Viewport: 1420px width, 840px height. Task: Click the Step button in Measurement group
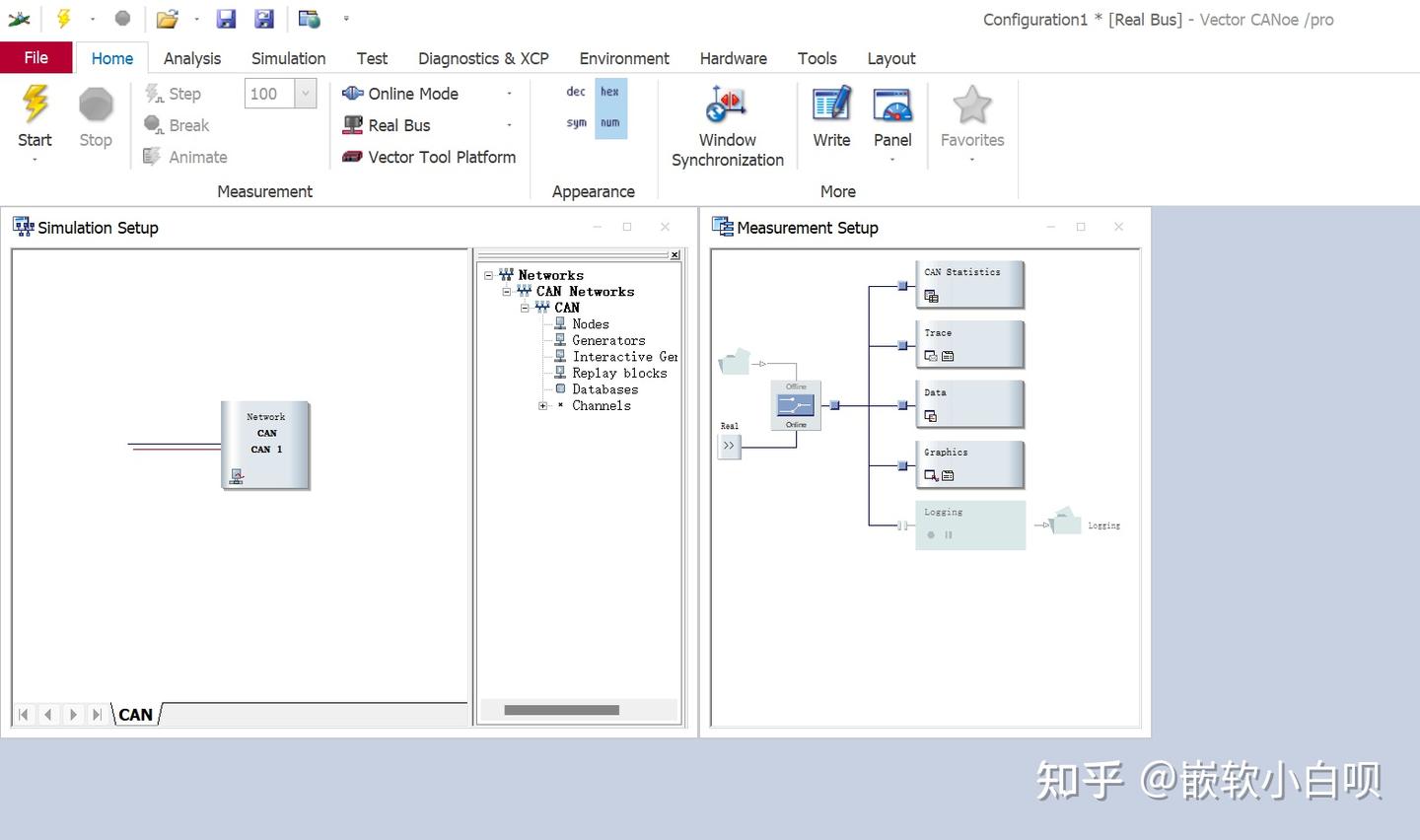pos(173,94)
